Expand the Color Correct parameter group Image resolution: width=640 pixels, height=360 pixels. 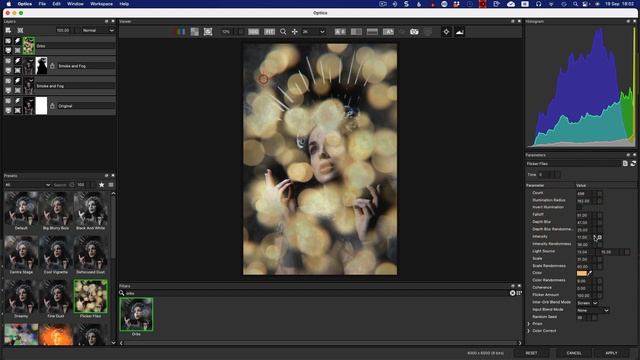point(529,331)
